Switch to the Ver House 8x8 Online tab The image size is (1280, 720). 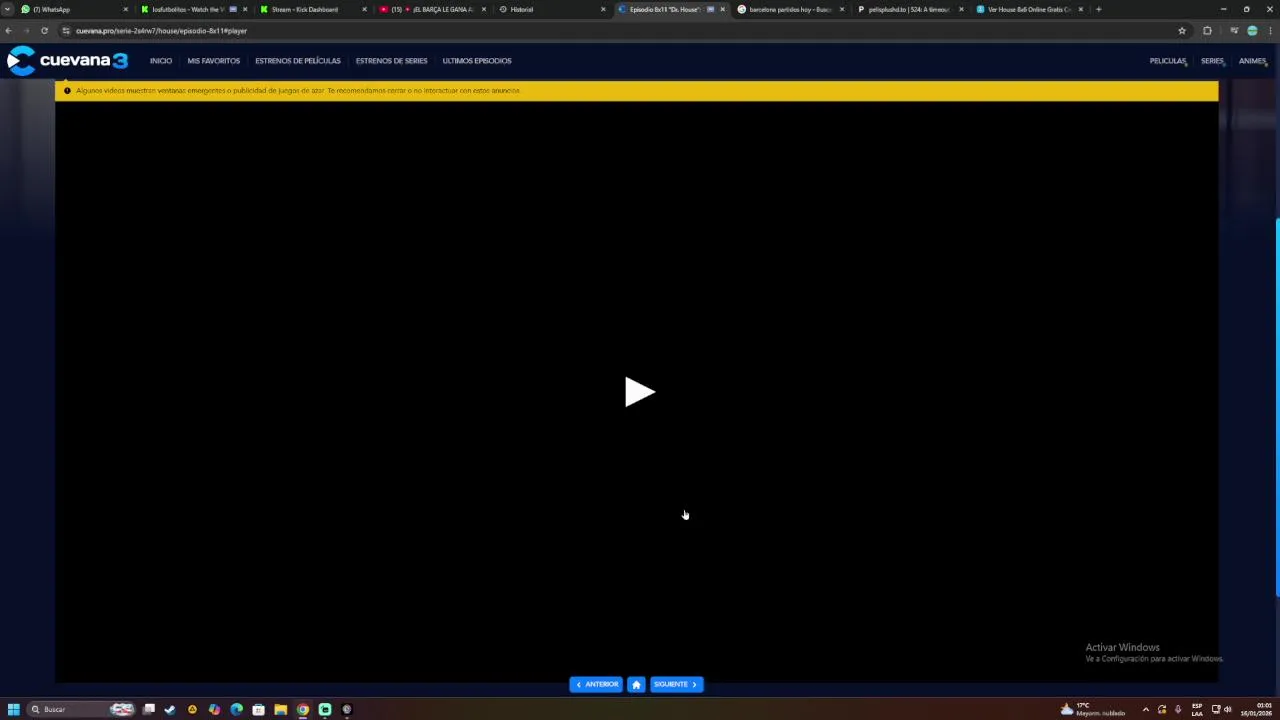click(1028, 9)
